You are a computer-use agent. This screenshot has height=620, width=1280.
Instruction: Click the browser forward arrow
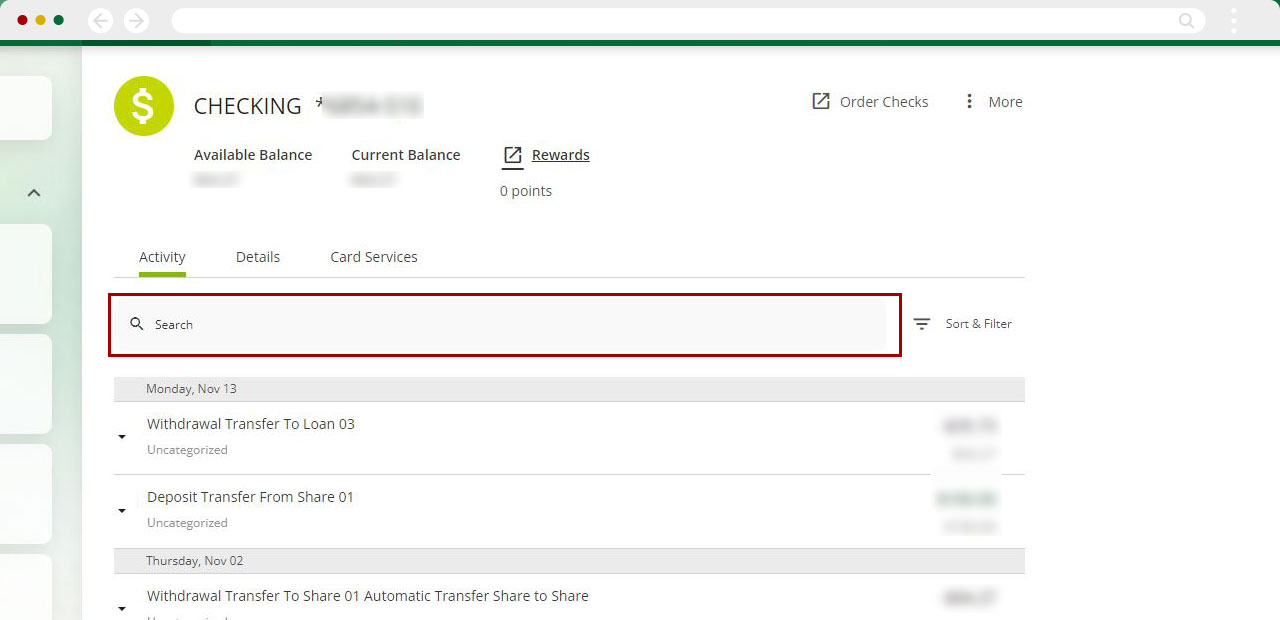point(136,20)
